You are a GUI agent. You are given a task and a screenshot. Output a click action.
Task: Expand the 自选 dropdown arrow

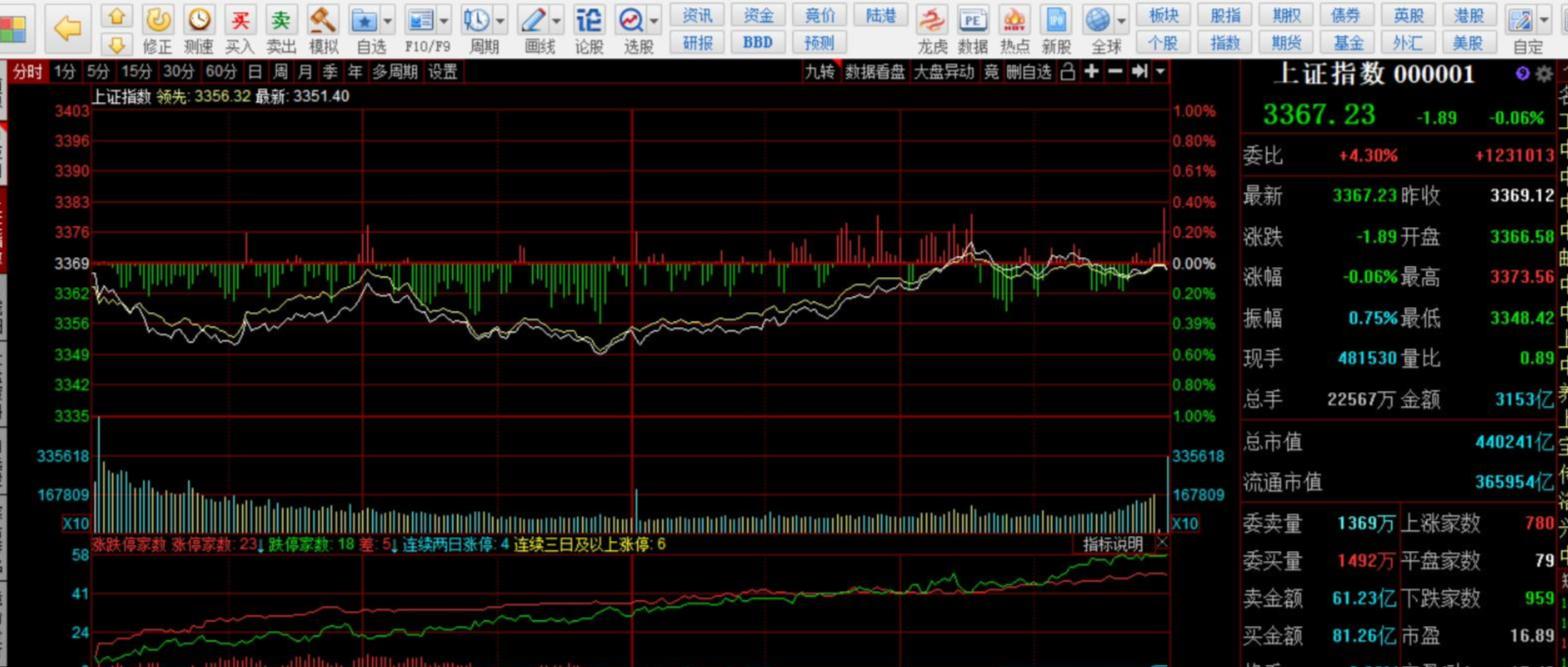388,20
